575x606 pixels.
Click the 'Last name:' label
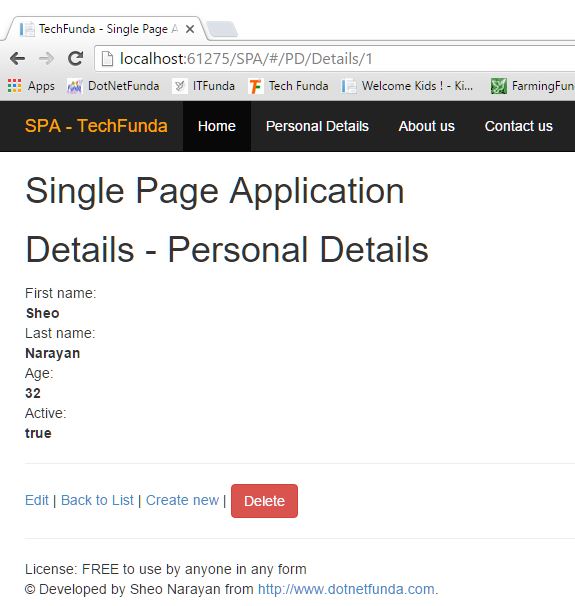tap(60, 333)
